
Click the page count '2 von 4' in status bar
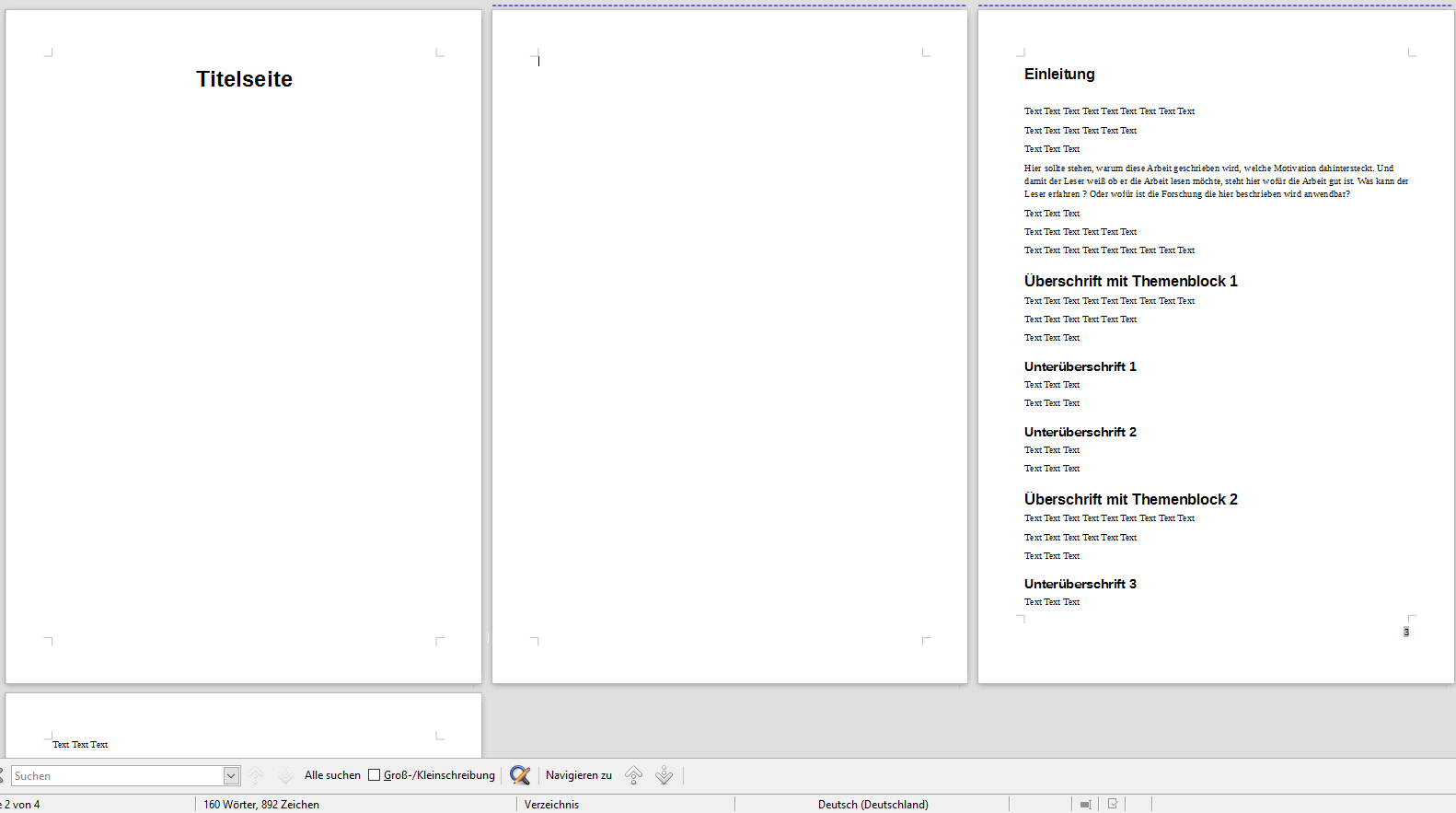coord(22,804)
